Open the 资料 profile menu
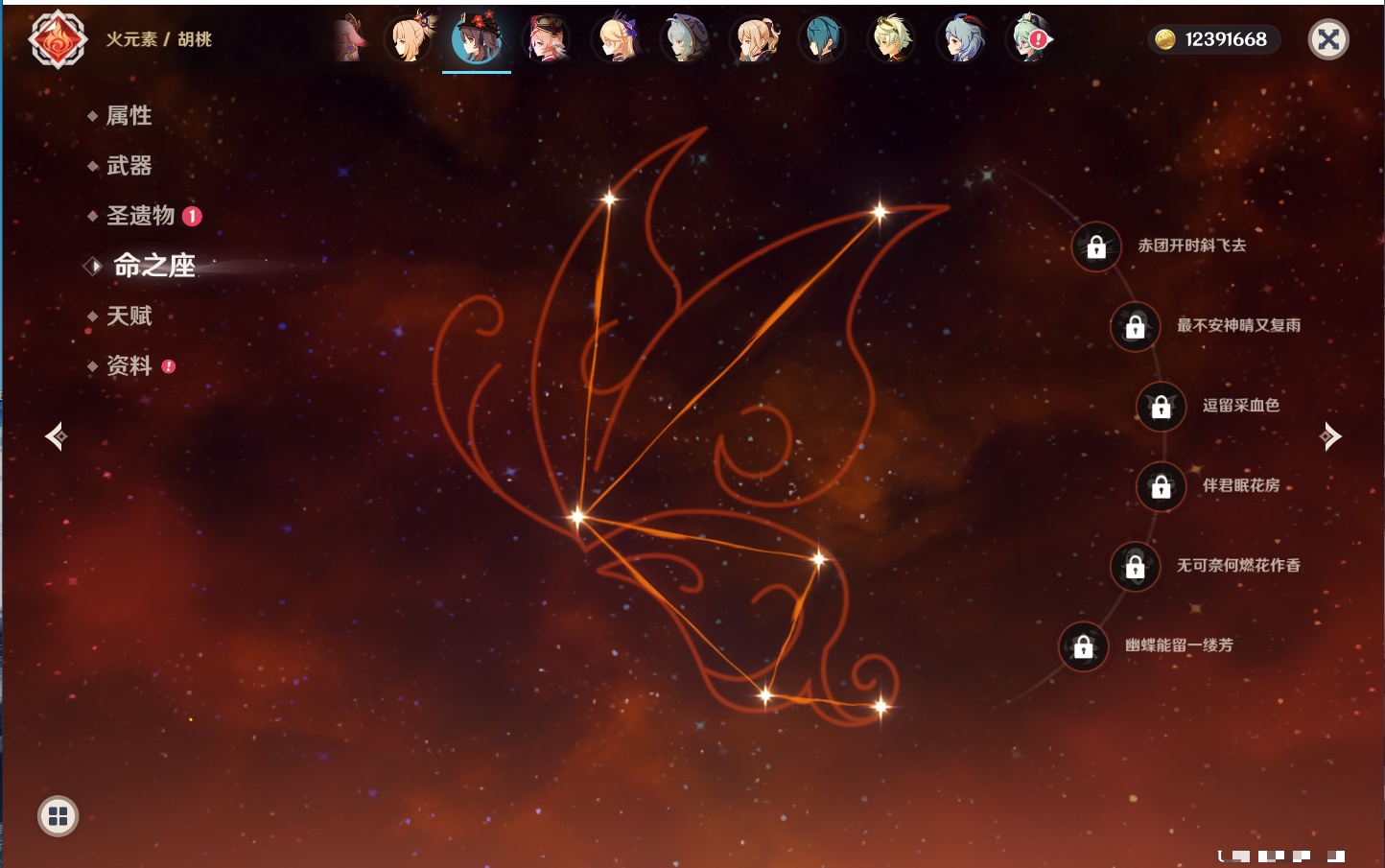Viewport: 1385px width, 868px height. pos(129,365)
